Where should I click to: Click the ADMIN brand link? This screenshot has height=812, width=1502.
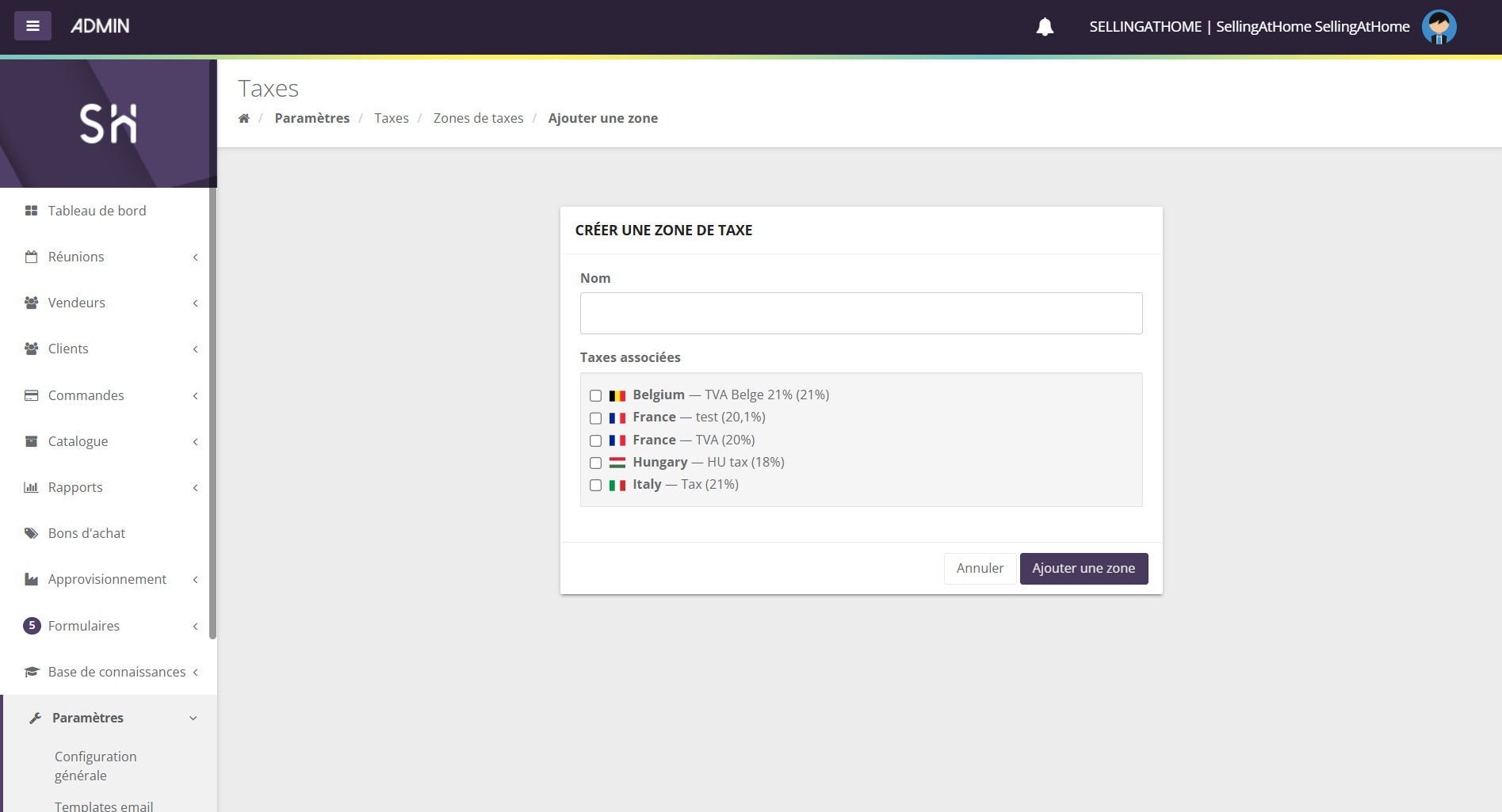tap(100, 26)
